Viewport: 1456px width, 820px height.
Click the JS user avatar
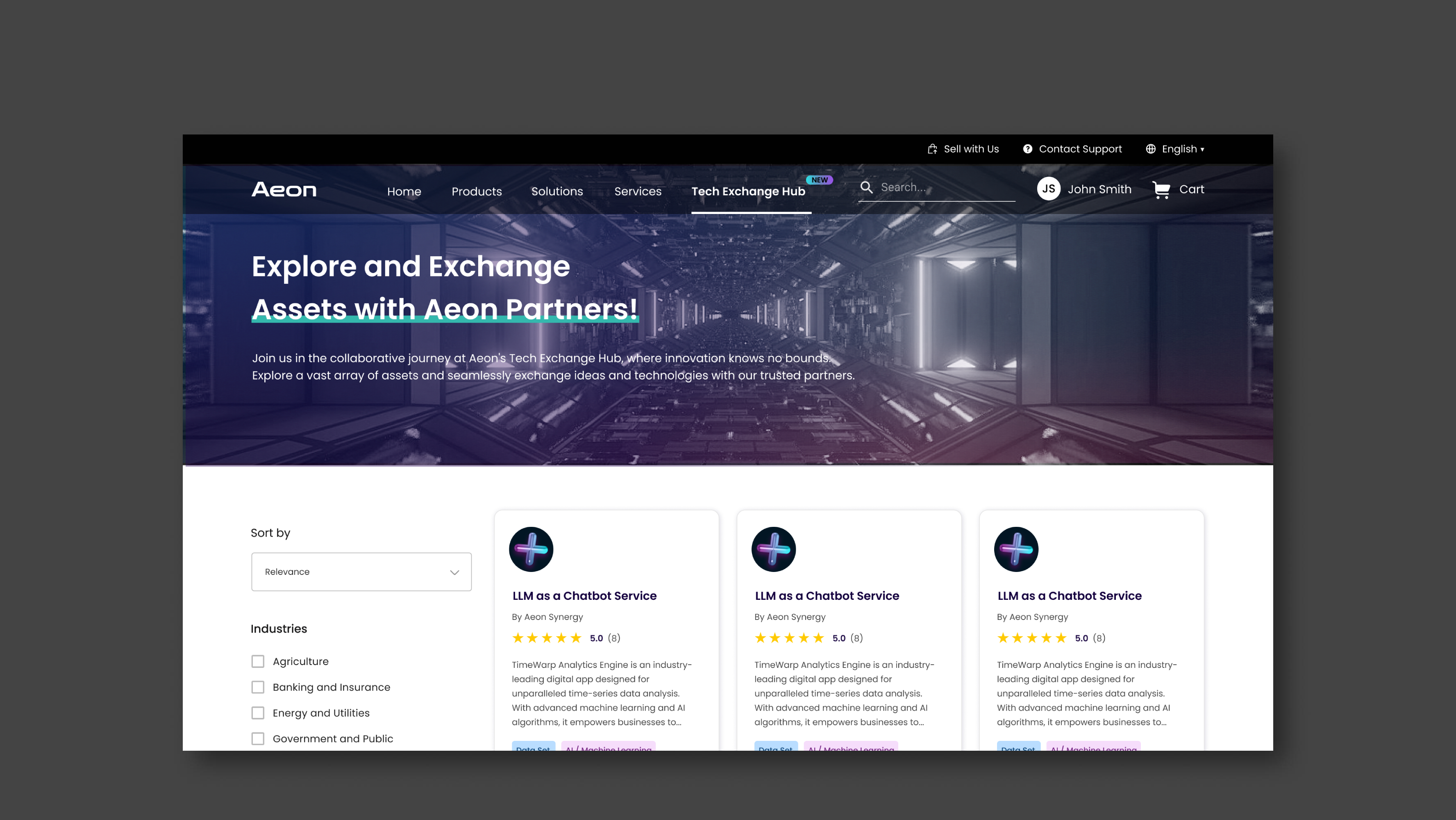pos(1049,189)
